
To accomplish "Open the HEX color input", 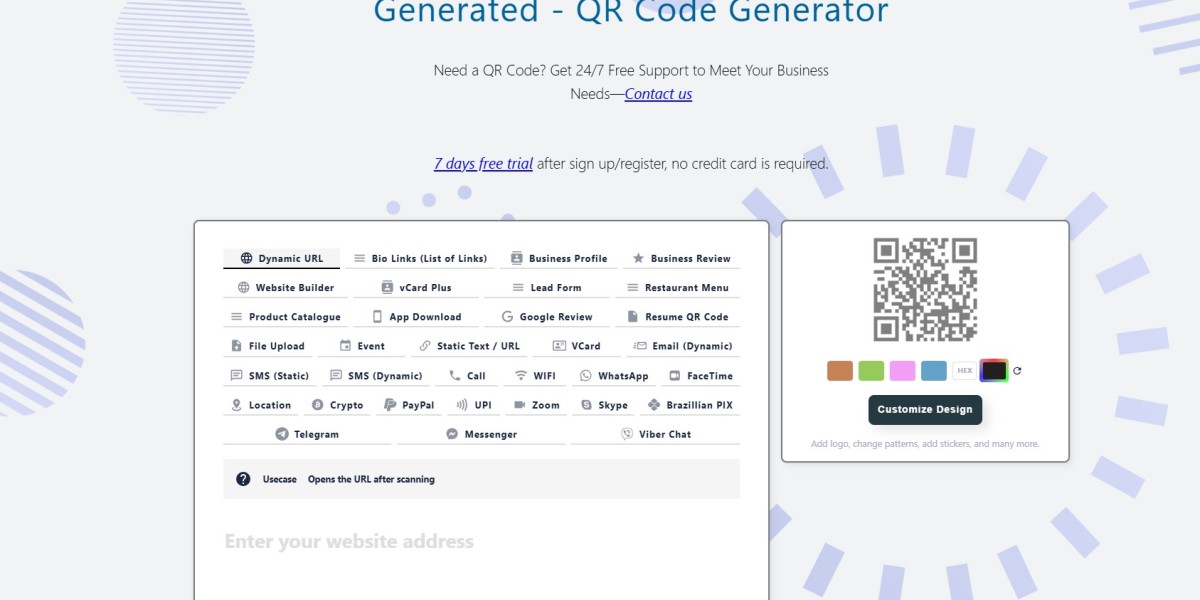I will pos(964,371).
